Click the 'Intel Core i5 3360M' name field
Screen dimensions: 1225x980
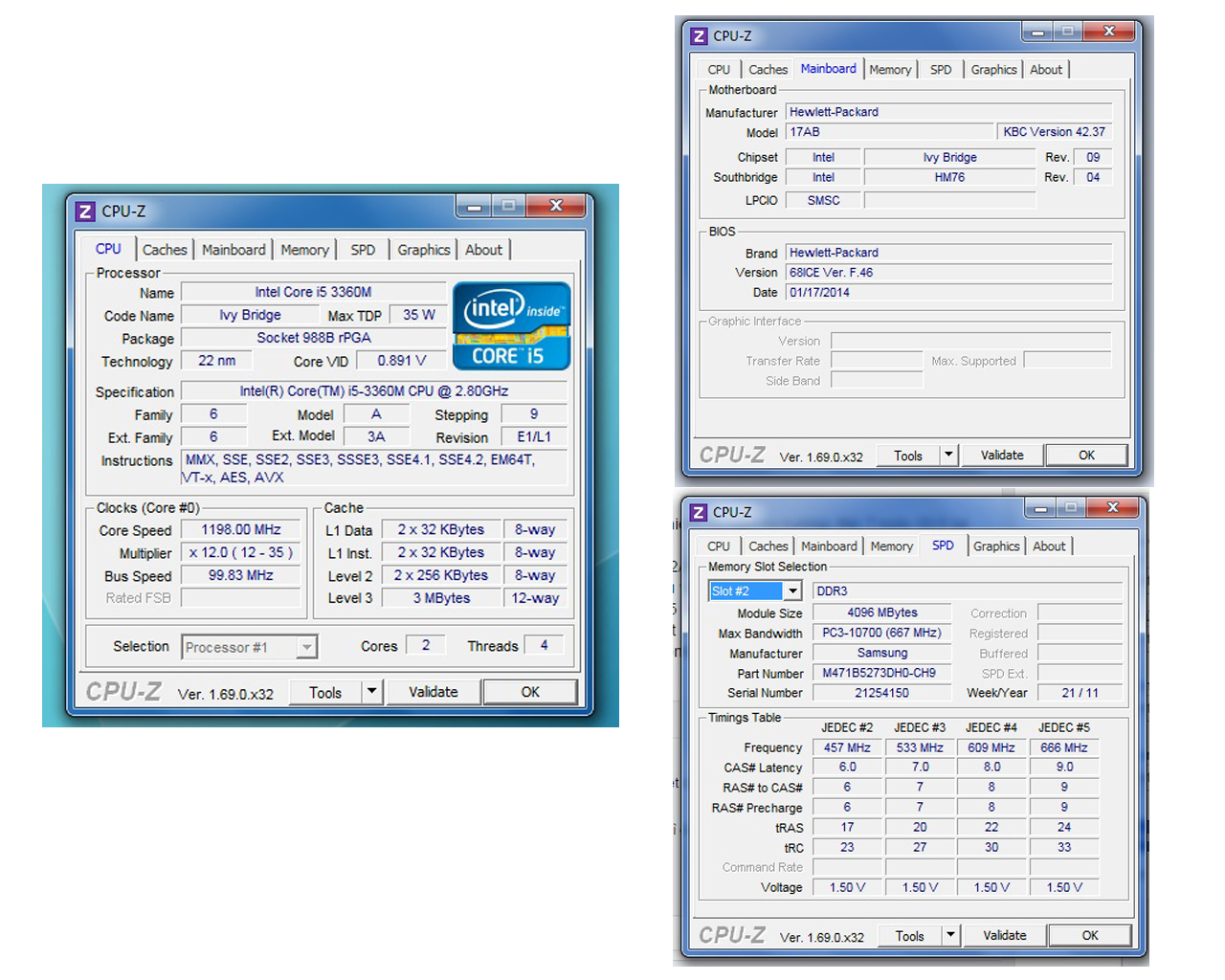click(314, 292)
